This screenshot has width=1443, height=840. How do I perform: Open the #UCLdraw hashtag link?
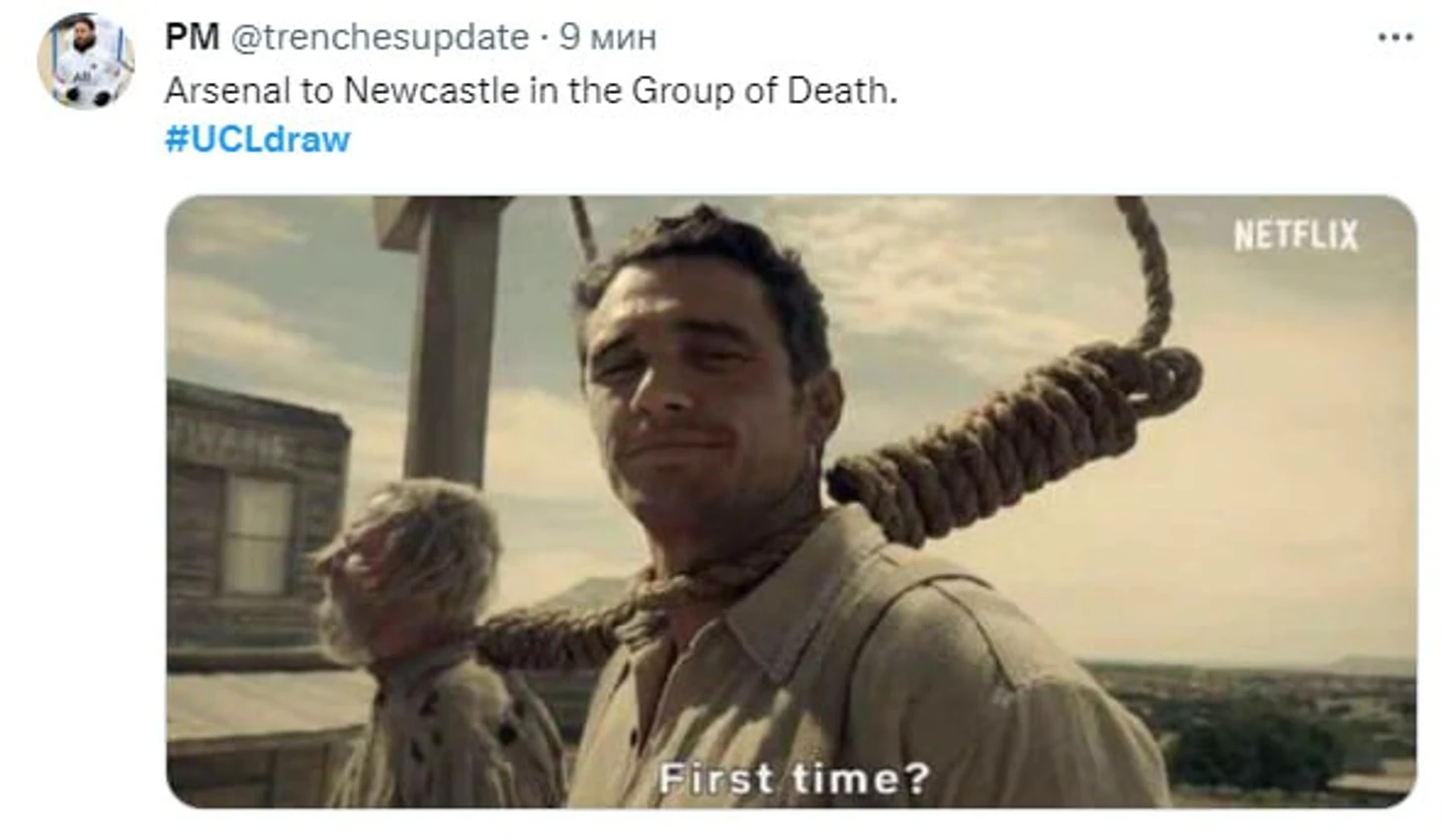[257, 139]
